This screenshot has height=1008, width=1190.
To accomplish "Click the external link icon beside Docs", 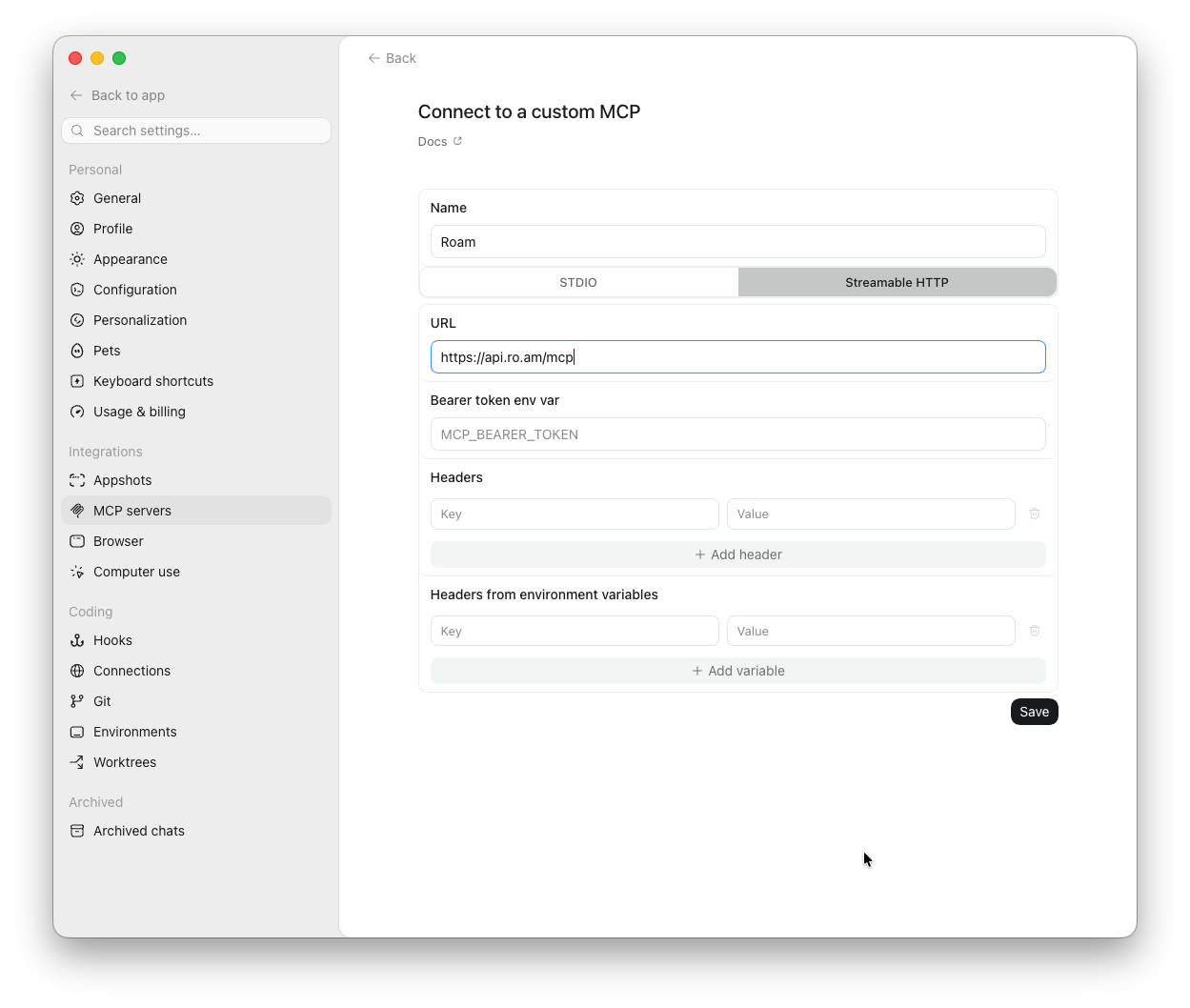I will pos(457,141).
